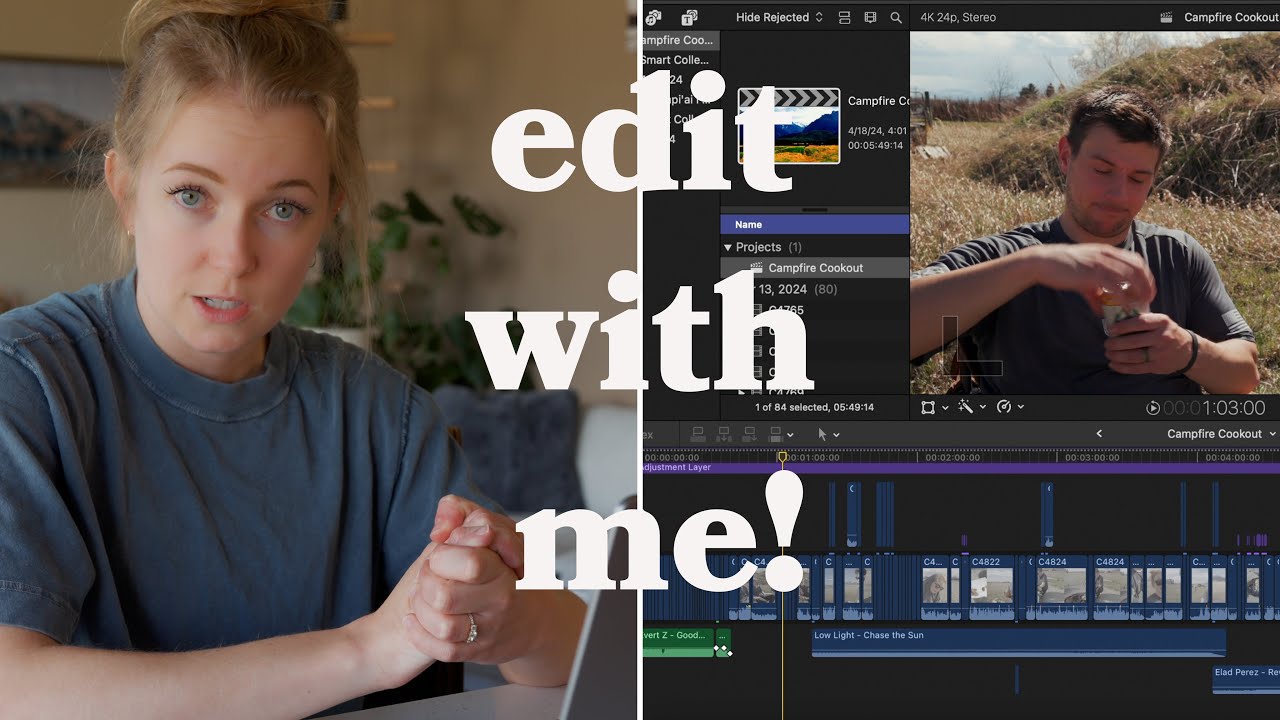1280x720 pixels.
Task: Click the Name column header
Action: point(815,225)
